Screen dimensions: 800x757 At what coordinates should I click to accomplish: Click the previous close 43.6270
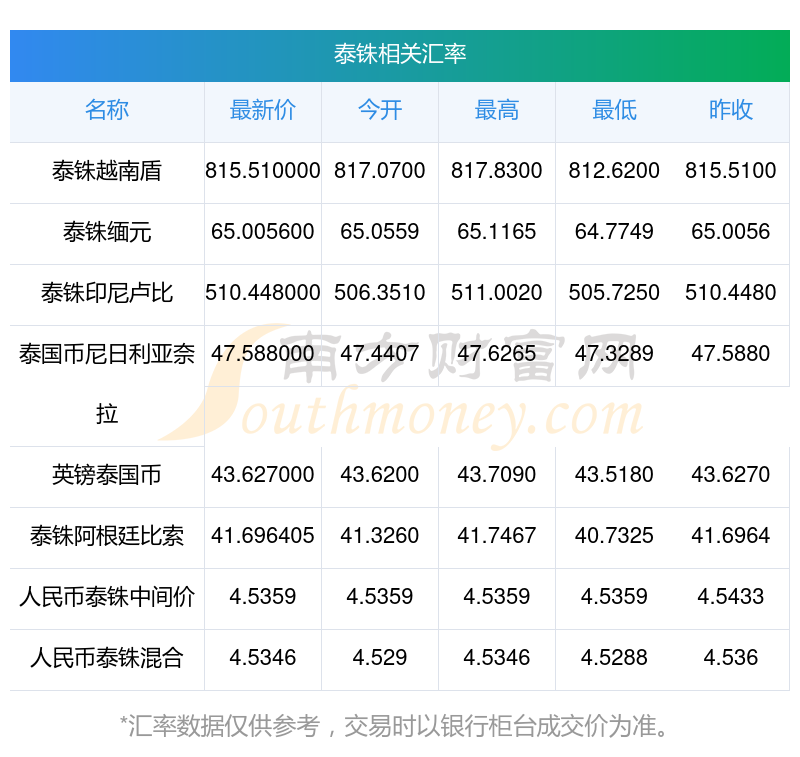[731, 475]
